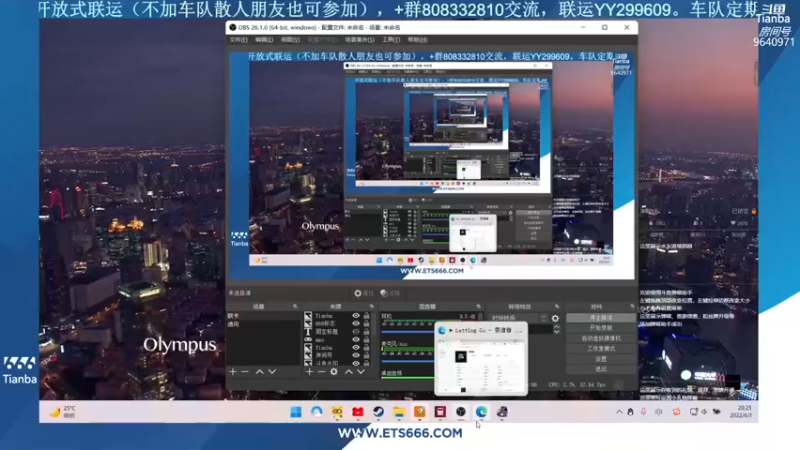Toggle lock on 666标志 source

coord(366,323)
